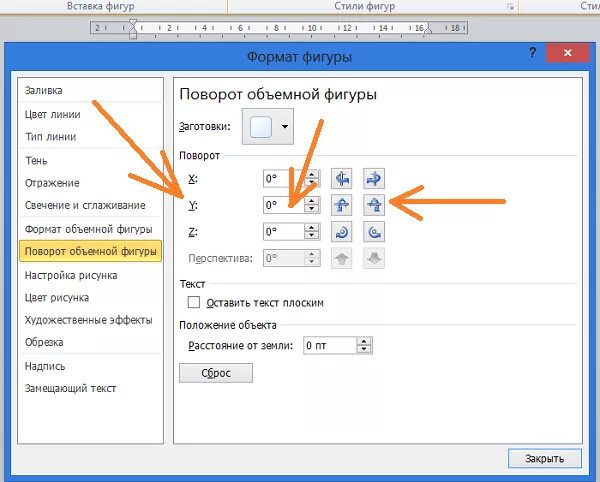Open the Заготовки presets dropdown
The width and height of the screenshot is (600, 482).
tap(268, 127)
